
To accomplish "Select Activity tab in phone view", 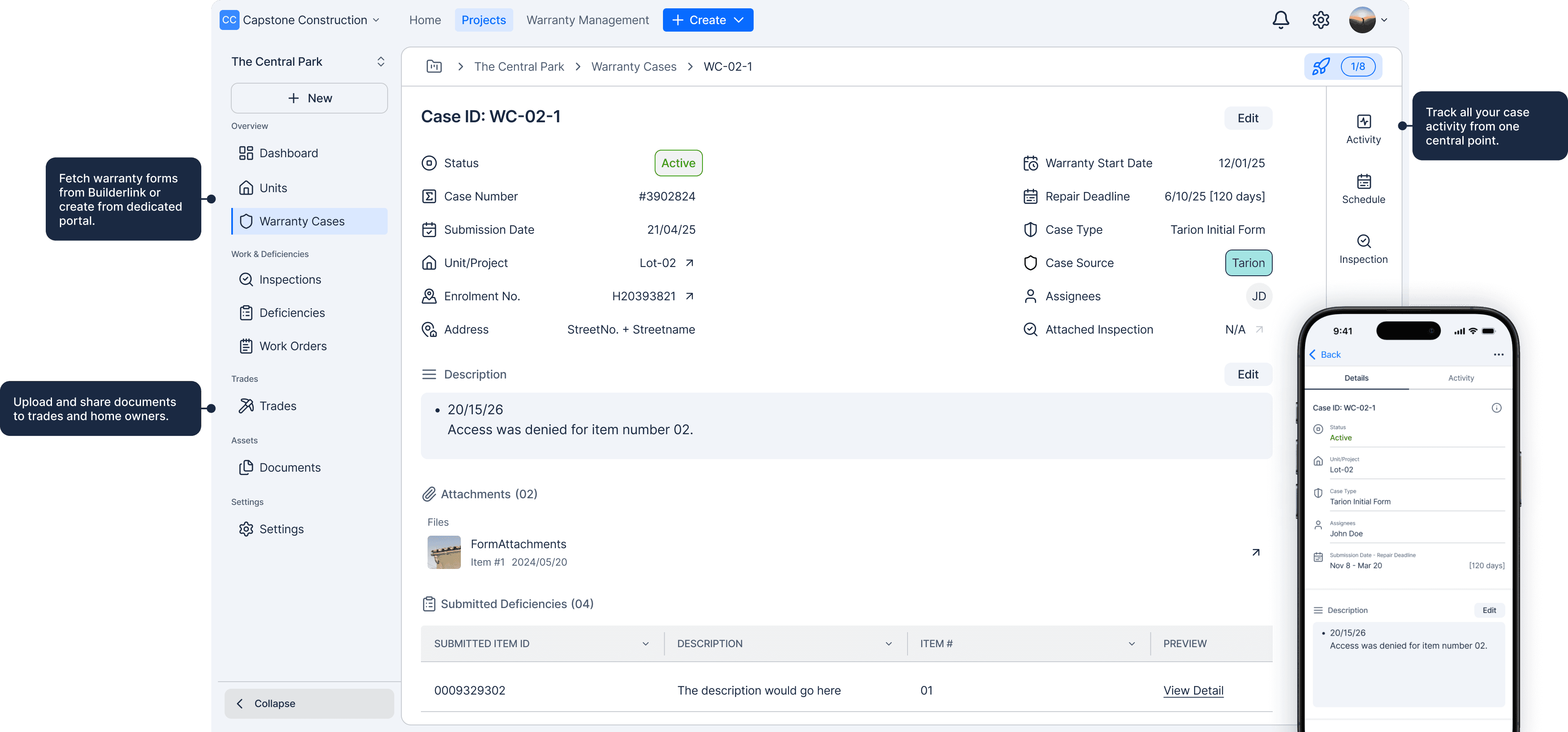I will (x=1461, y=378).
